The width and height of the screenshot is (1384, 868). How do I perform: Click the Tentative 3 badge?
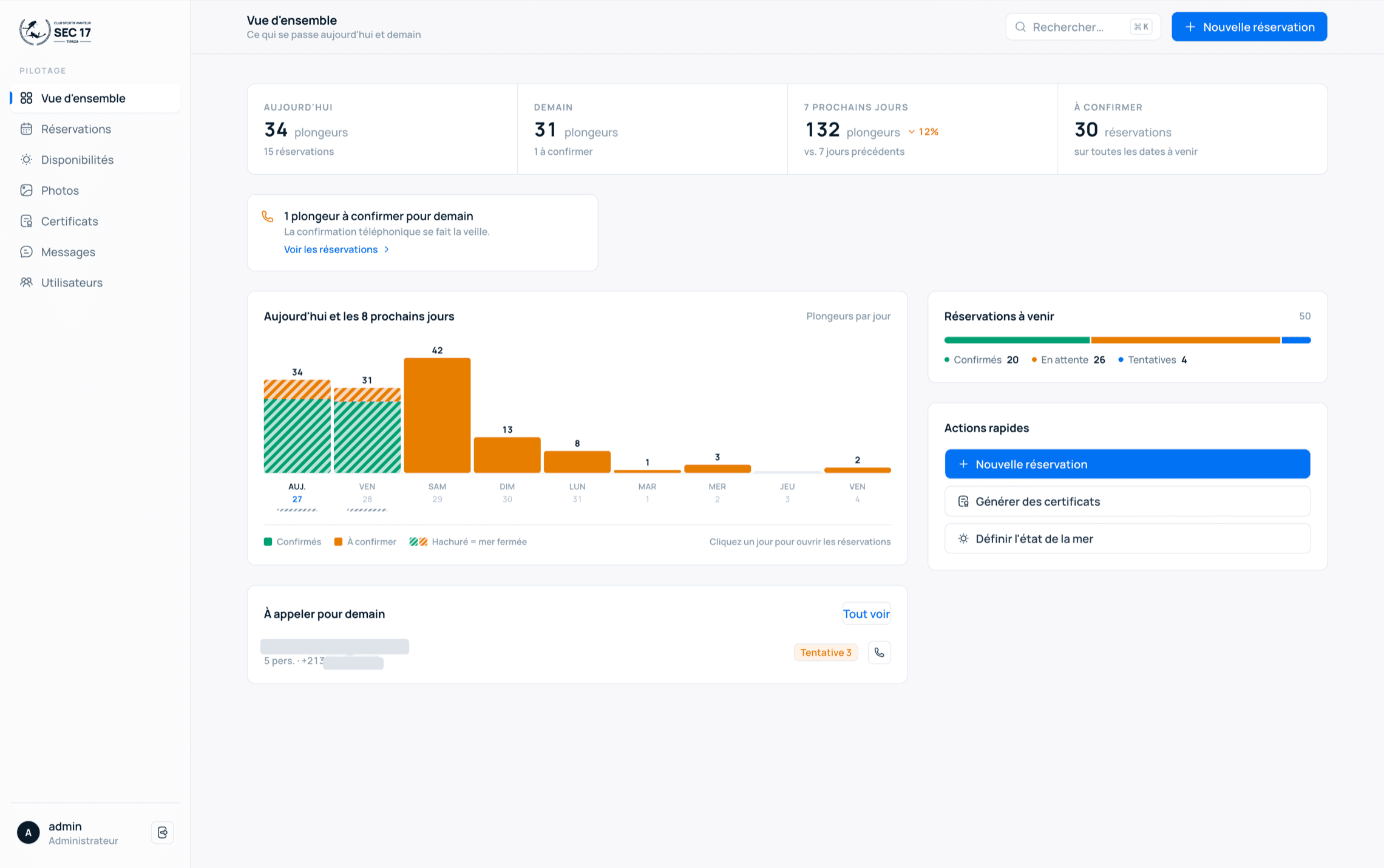(826, 653)
